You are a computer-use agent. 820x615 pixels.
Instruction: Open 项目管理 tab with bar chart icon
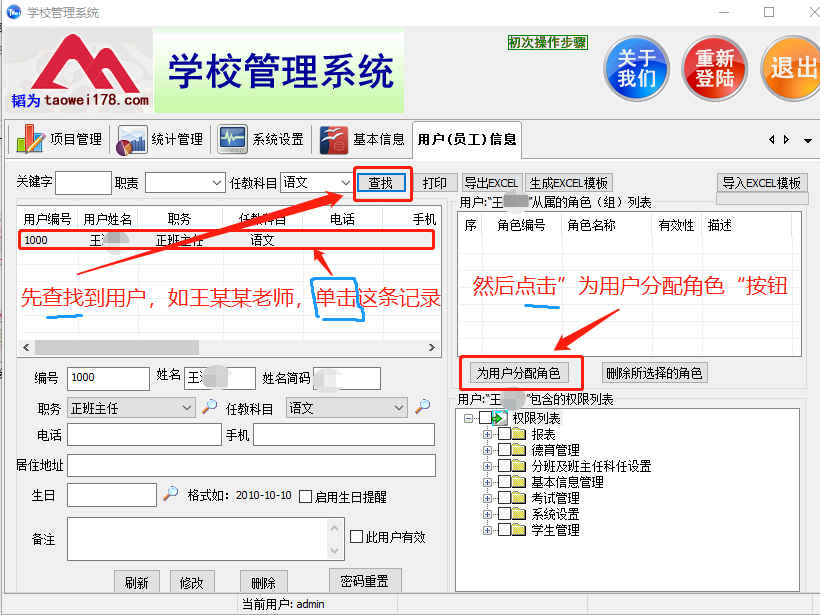tap(59, 139)
